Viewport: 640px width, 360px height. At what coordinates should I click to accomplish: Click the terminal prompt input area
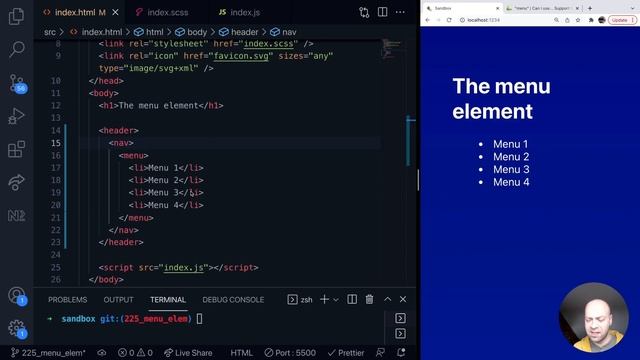click(x=199, y=319)
